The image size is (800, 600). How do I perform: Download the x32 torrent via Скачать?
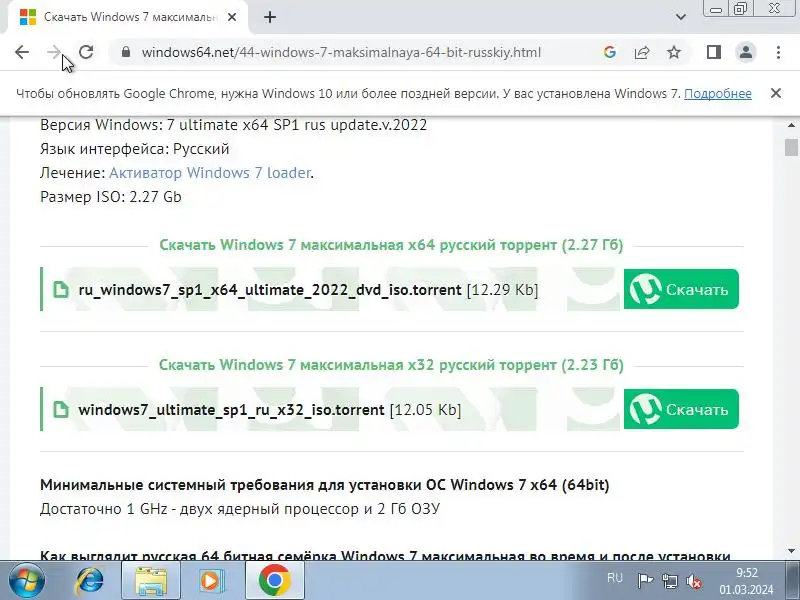(681, 409)
